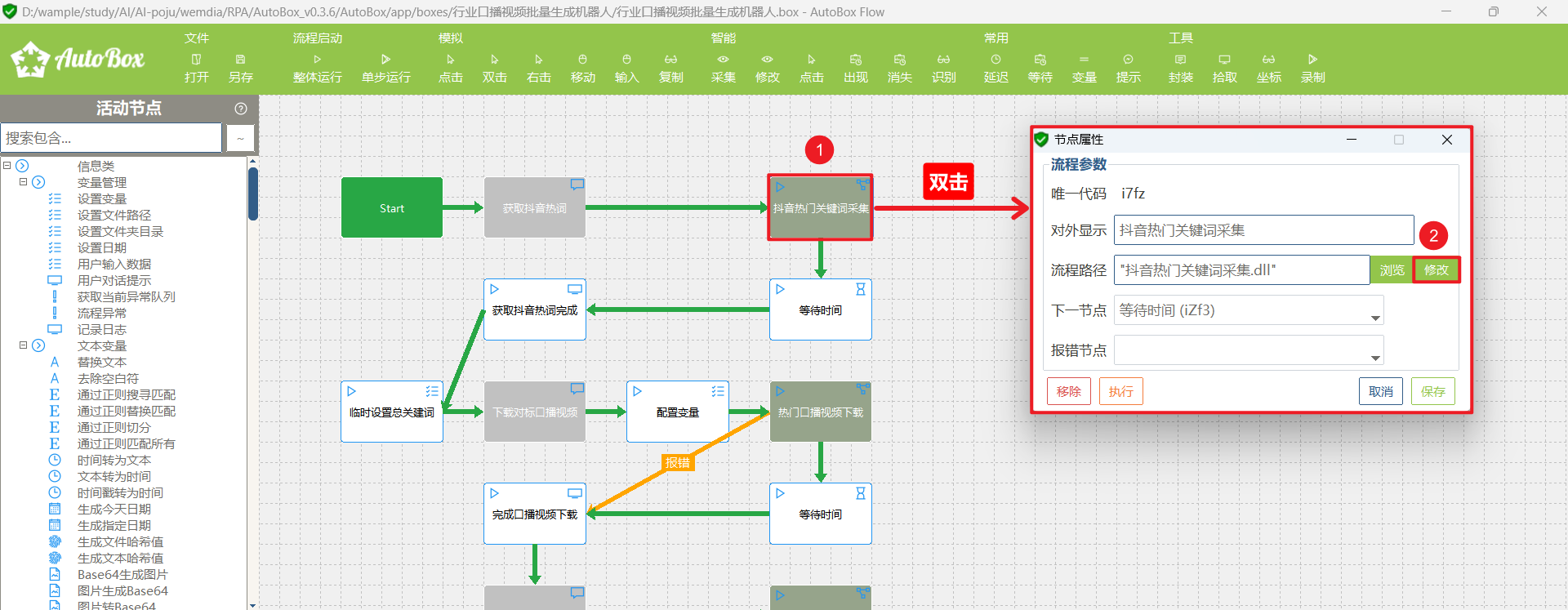Focus the 对外显示 text field
Screen dimensions: 1568x610
[x=1263, y=230]
